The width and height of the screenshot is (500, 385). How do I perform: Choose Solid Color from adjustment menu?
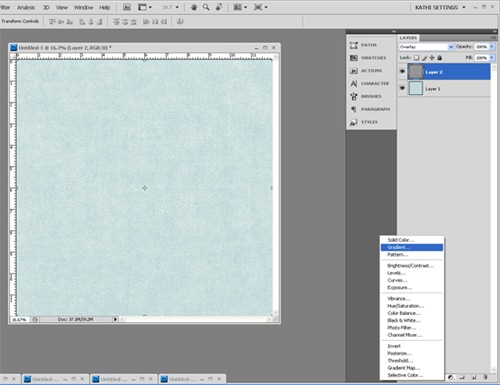[x=412, y=240]
